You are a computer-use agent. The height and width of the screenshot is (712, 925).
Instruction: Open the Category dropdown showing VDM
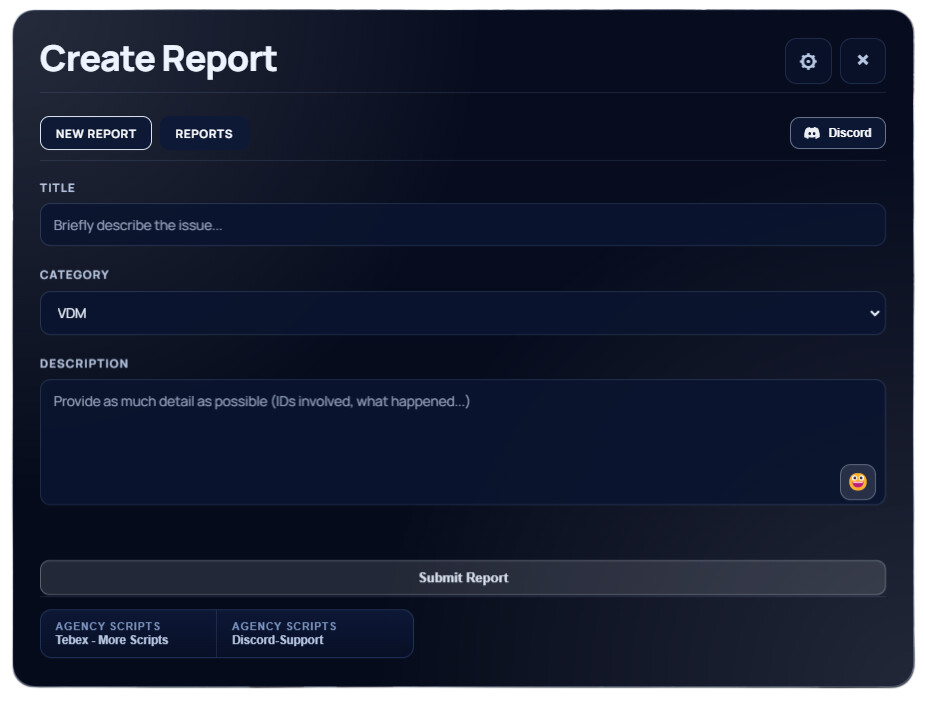[x=462, y=313]
